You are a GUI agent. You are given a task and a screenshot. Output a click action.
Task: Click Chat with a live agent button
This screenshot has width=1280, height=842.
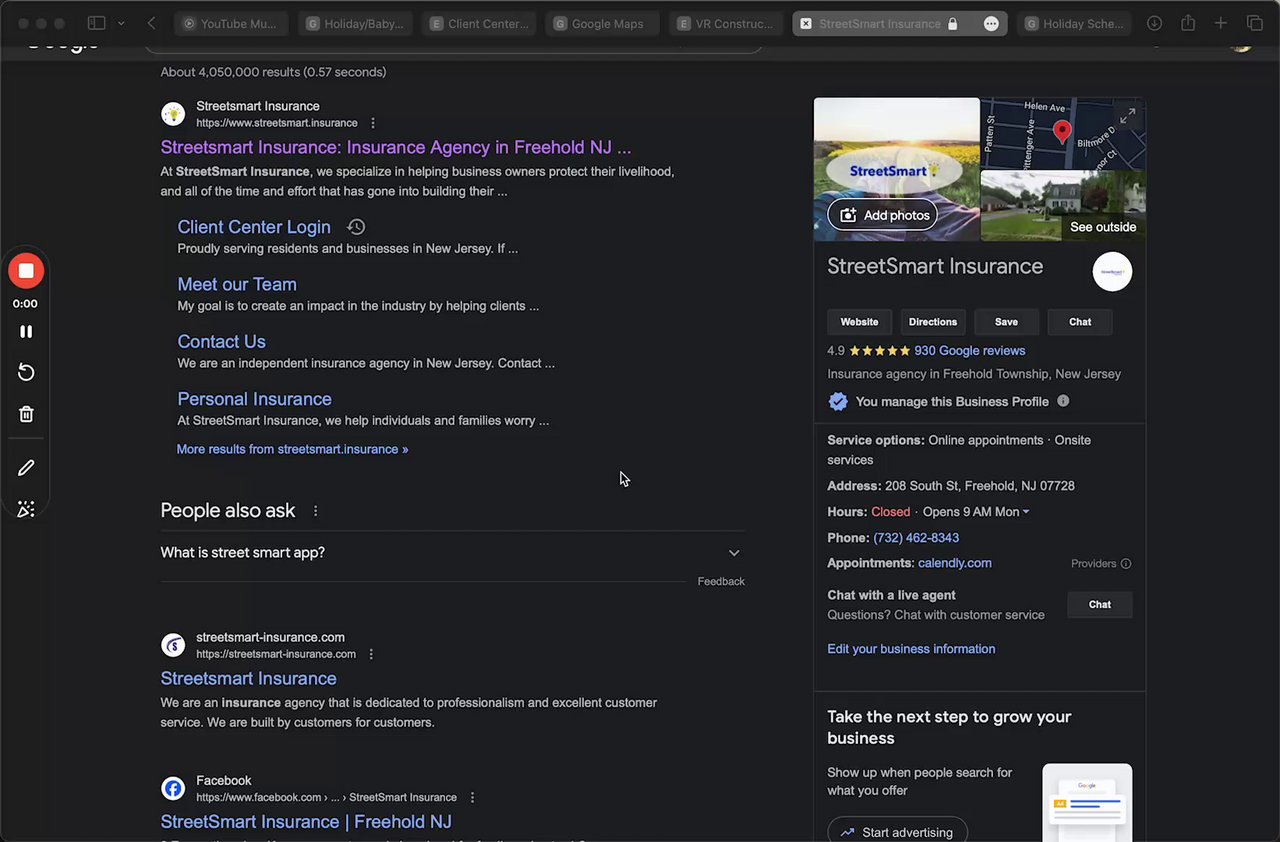coord(1100,605)
